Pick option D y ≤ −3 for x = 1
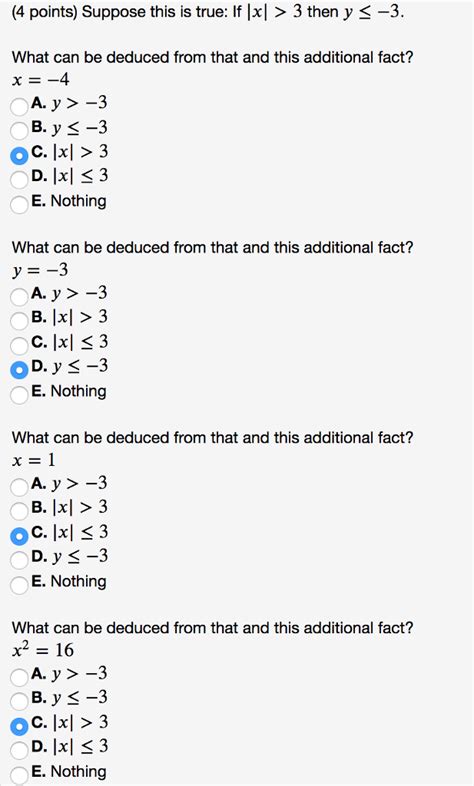This screenshot has width=474, height=786. coord(19,560)
